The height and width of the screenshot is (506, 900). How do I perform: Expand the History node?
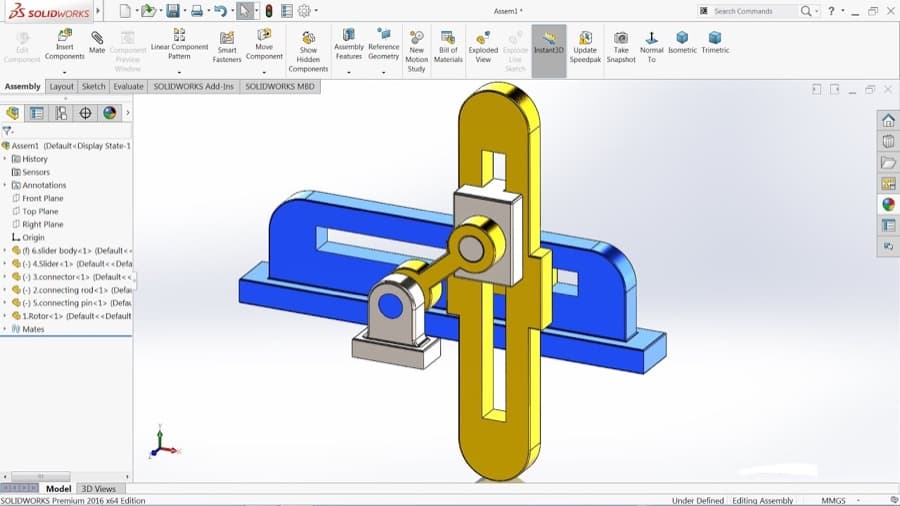[5, 158]
